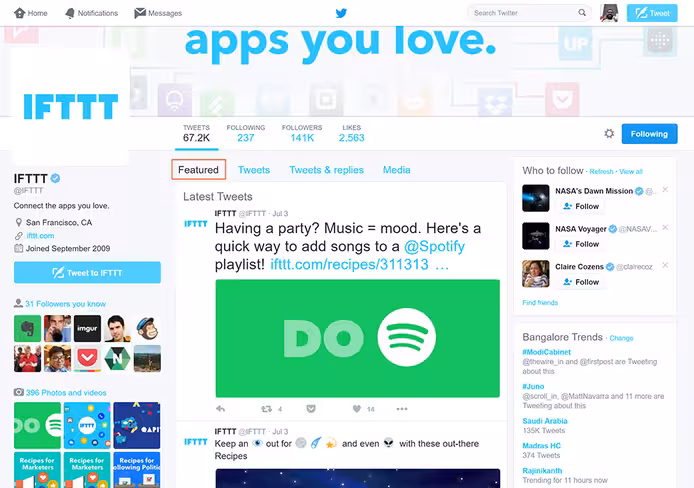The width and height of the screenshot is (694, 488).
Task: Open the Rajinikanth trend
Action: 542,471
